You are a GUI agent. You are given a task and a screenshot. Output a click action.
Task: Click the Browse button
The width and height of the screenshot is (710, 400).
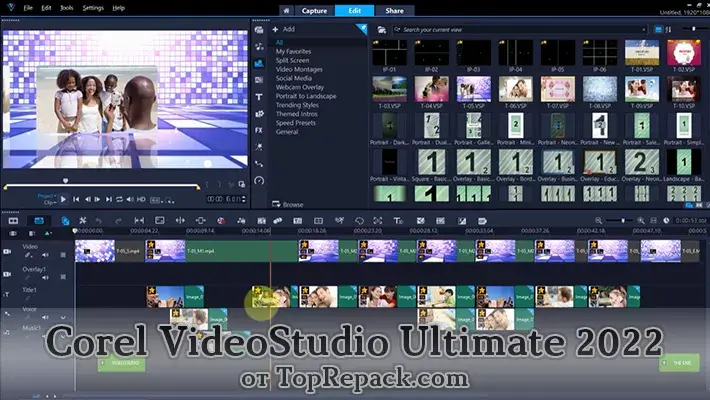pos(288,204)
